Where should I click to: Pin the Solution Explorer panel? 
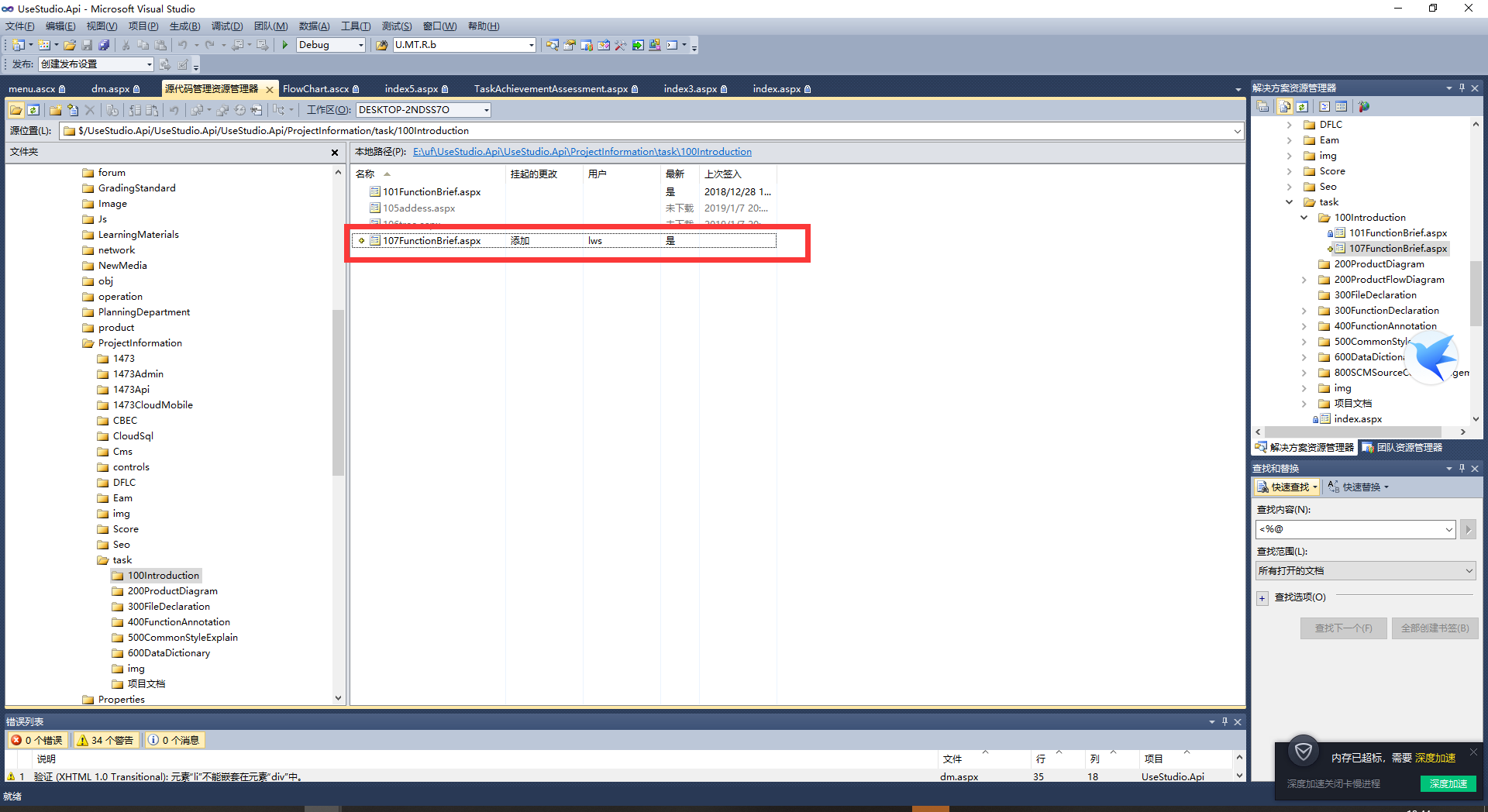tap(1462, 88)
